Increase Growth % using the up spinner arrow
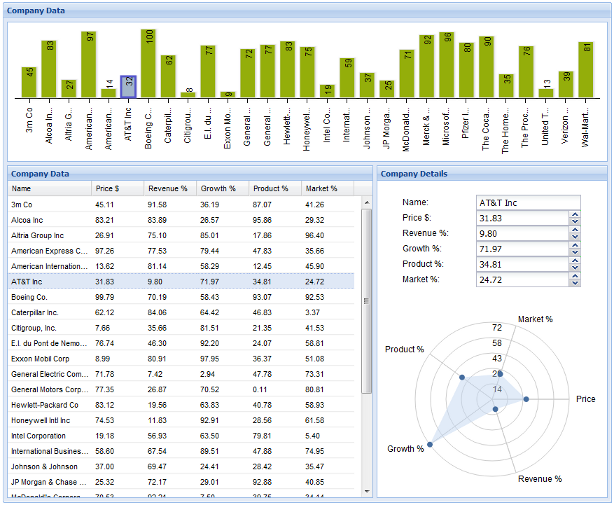Viewport: 614px width, 505px height. point(574,245)
